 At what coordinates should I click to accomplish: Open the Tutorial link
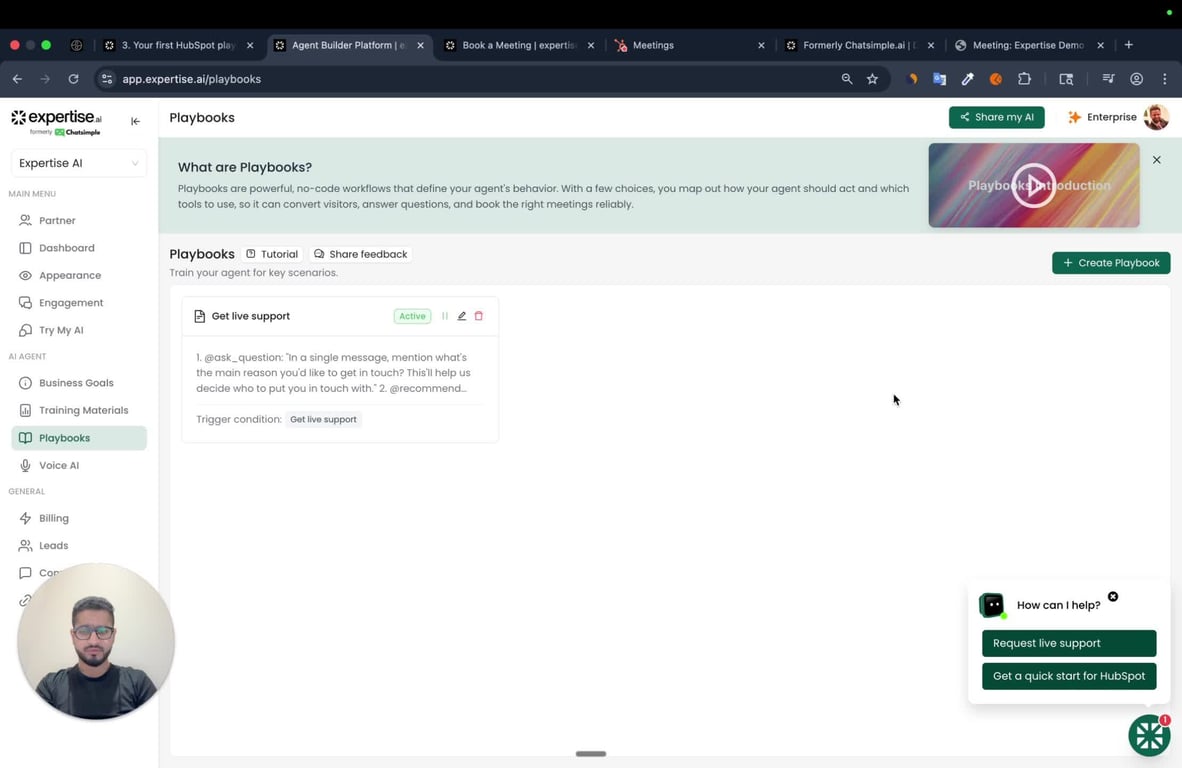coord(271,254)
